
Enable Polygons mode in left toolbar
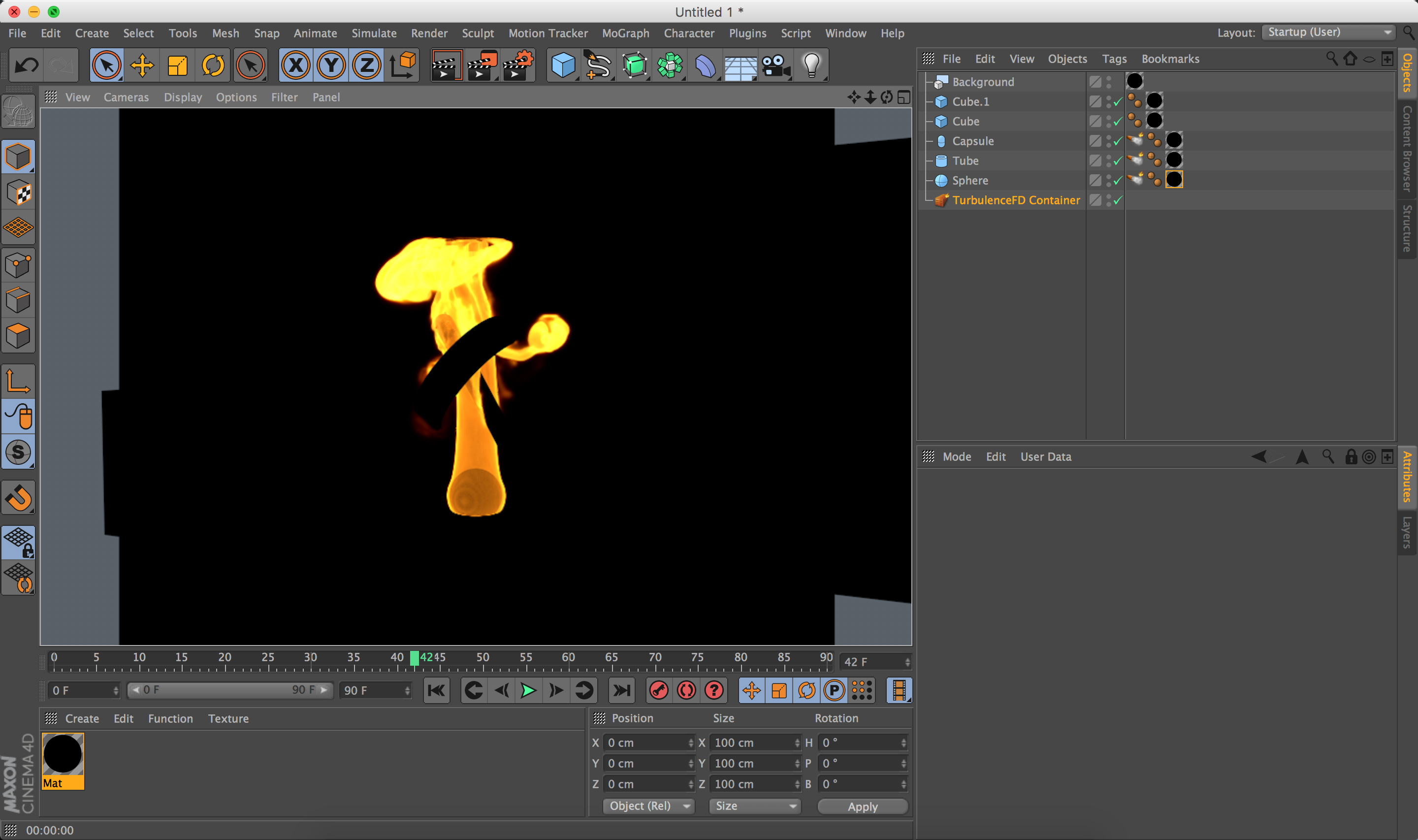point(18,336)
